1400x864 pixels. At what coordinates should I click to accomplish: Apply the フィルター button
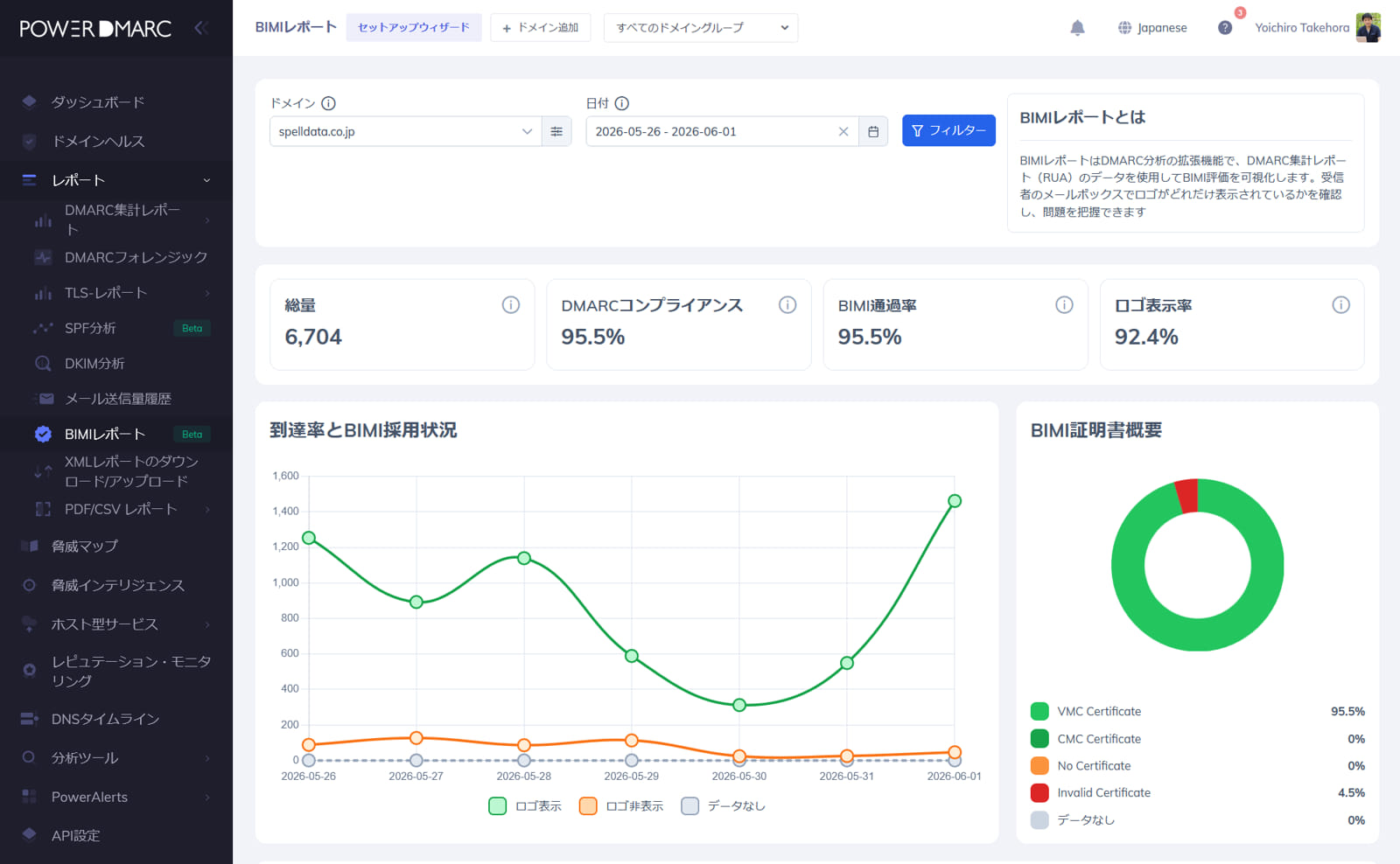pos(948,130)
